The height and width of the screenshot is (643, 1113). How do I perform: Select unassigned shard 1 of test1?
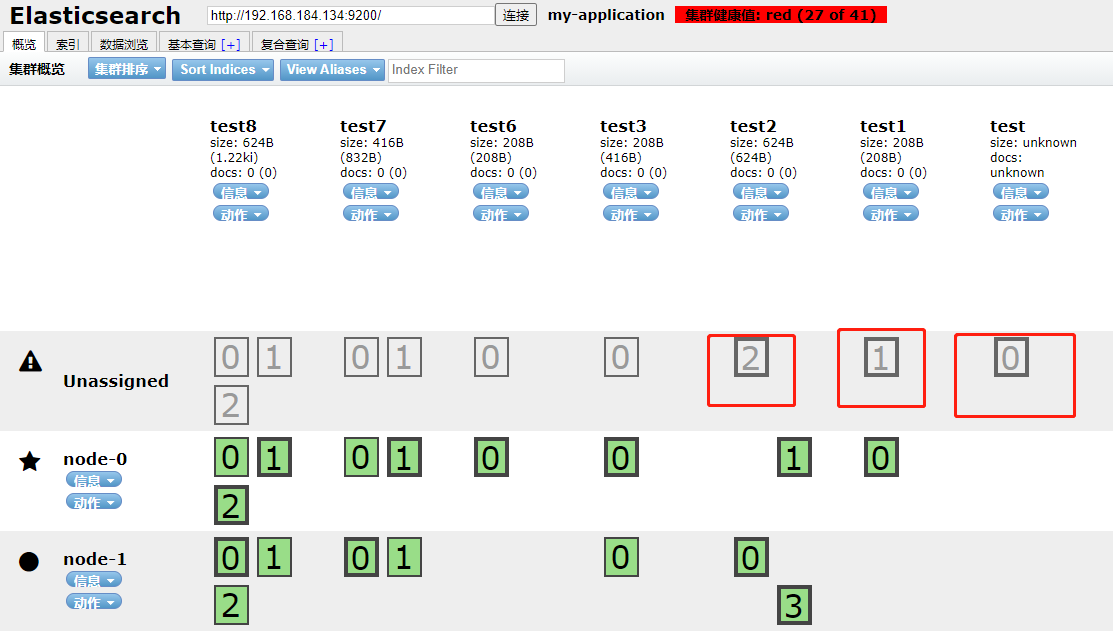tap(881, 357)
